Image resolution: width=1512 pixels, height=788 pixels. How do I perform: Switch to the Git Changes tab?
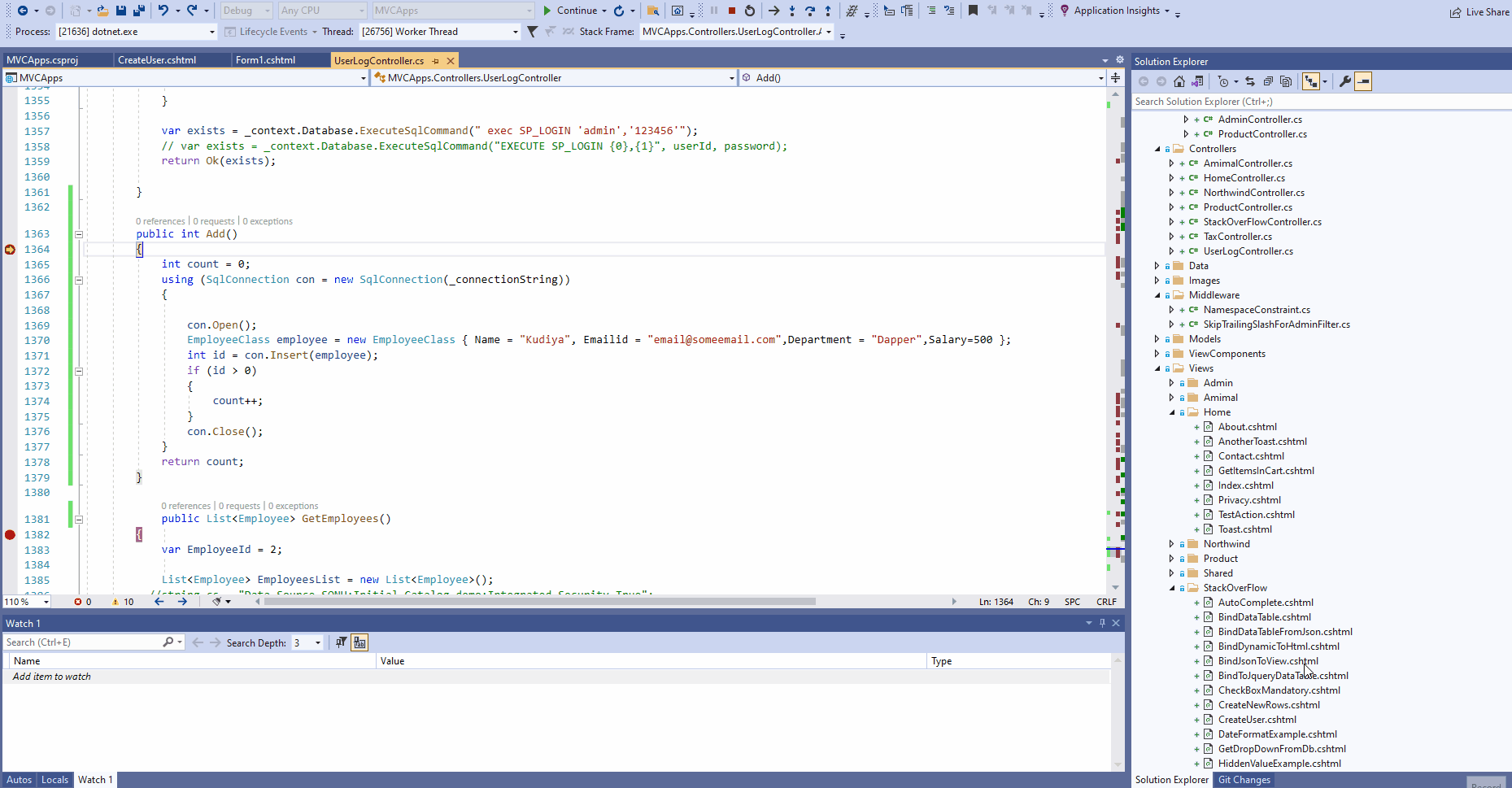coord(1243,779)
